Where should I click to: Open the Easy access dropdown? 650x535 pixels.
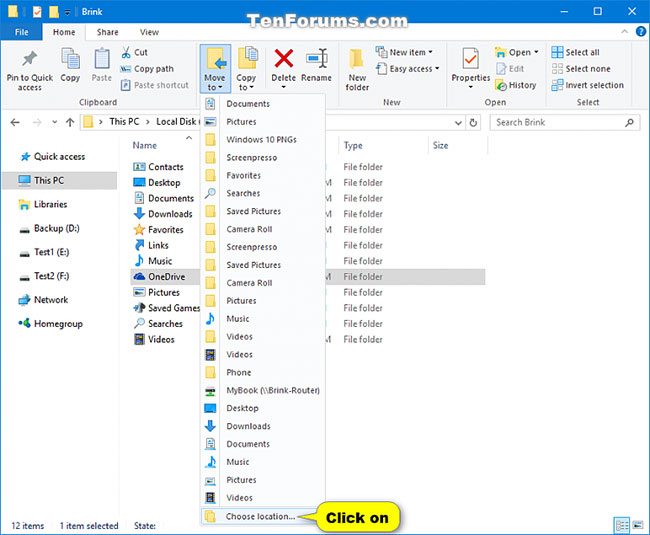coord(408,69)
